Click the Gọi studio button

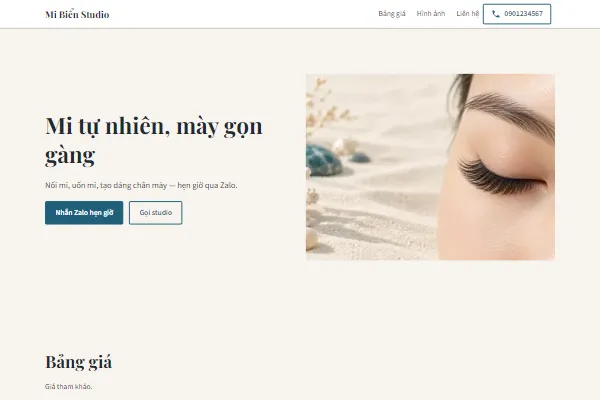pyautogui.click(x=155, y=213)
